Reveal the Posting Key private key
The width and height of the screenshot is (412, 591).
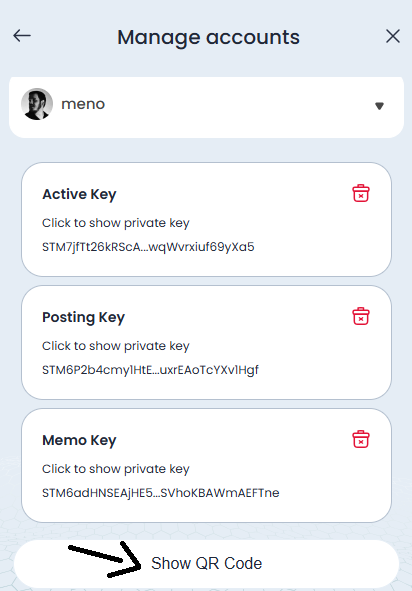pos(115,346)
